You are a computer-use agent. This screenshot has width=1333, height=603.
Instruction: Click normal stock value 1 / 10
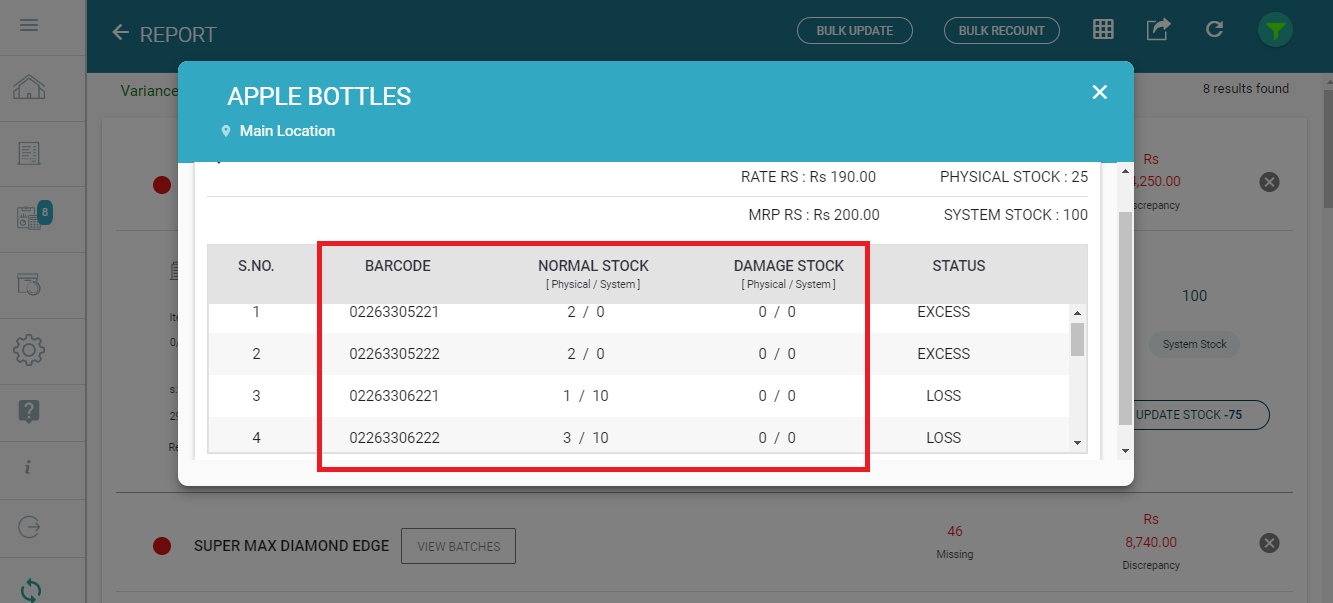pos(586,396)
